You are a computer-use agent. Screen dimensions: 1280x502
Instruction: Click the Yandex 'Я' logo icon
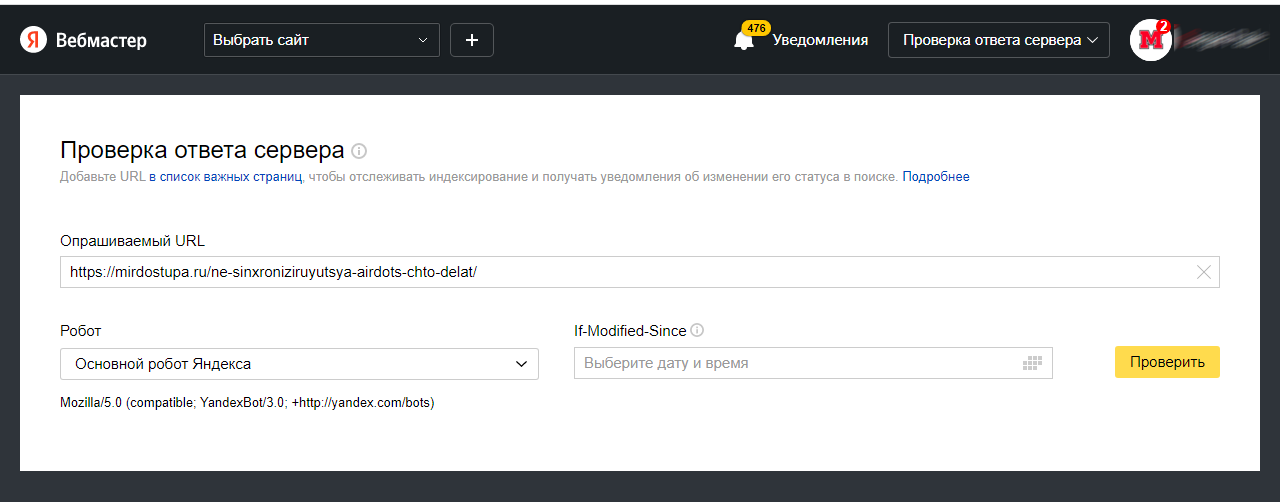tap(33, 40)
